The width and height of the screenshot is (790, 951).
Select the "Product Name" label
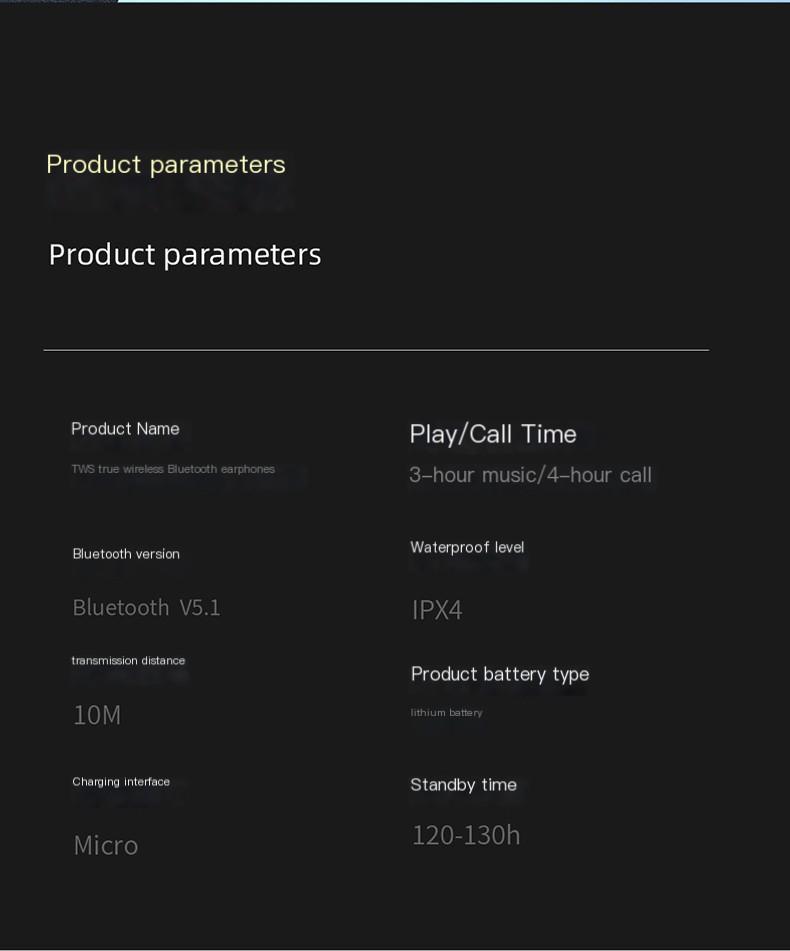coord(125,429)
